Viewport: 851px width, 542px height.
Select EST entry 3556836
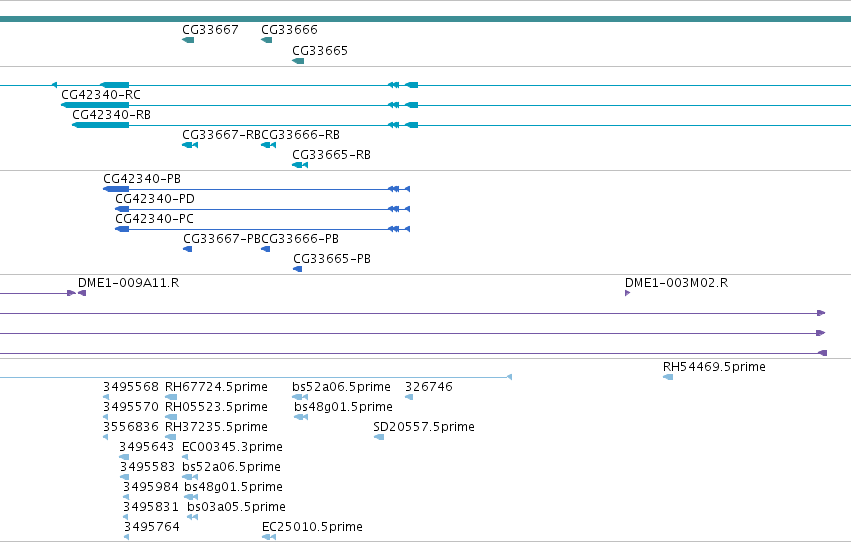pyautogui.click(x=131, y=428)
